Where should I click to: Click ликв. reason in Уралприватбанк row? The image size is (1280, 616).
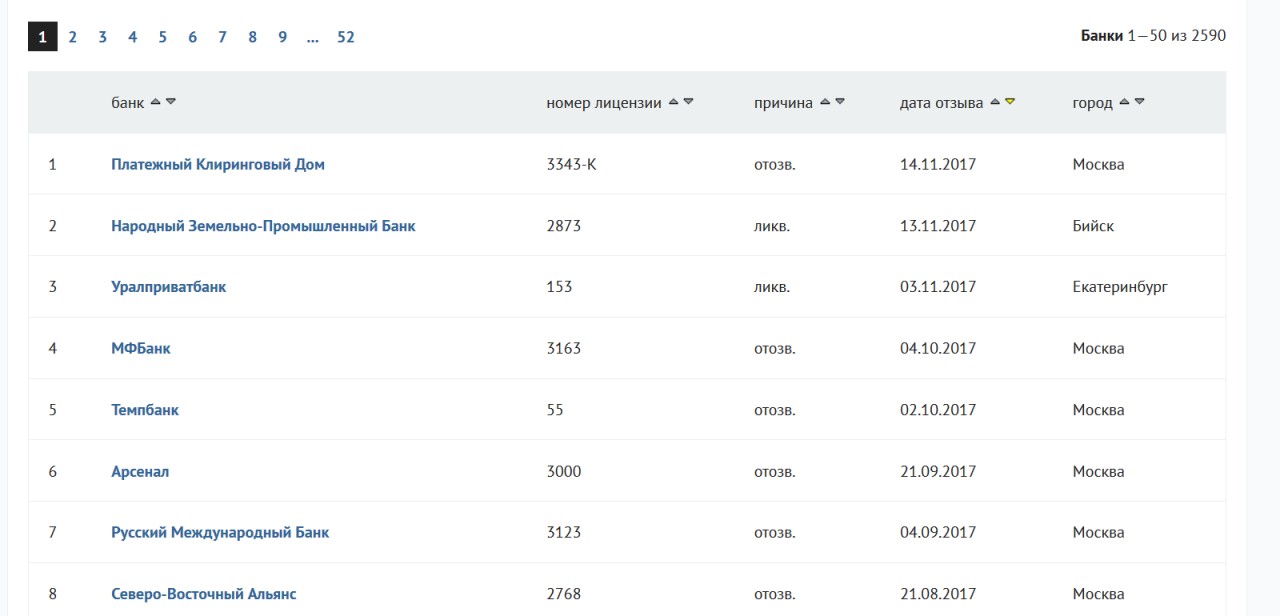pos(772,287)
